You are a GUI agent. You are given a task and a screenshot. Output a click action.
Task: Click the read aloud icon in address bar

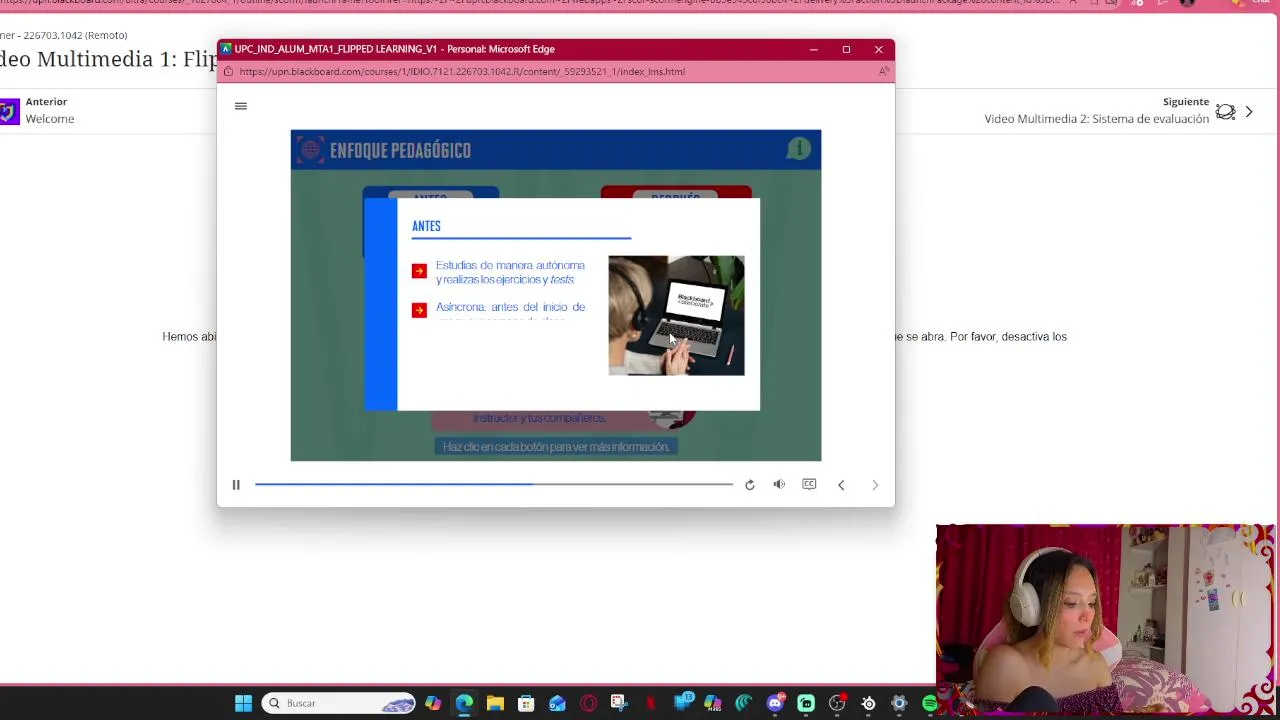tap(883, 72)
